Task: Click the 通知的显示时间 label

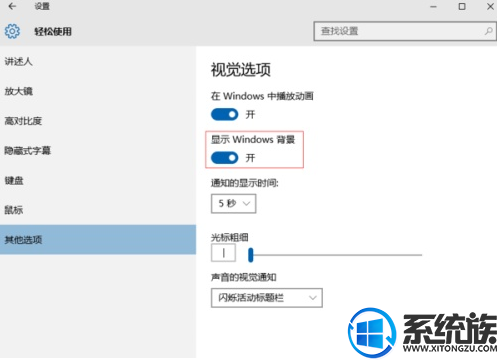Action: click(x=245, y=183)
